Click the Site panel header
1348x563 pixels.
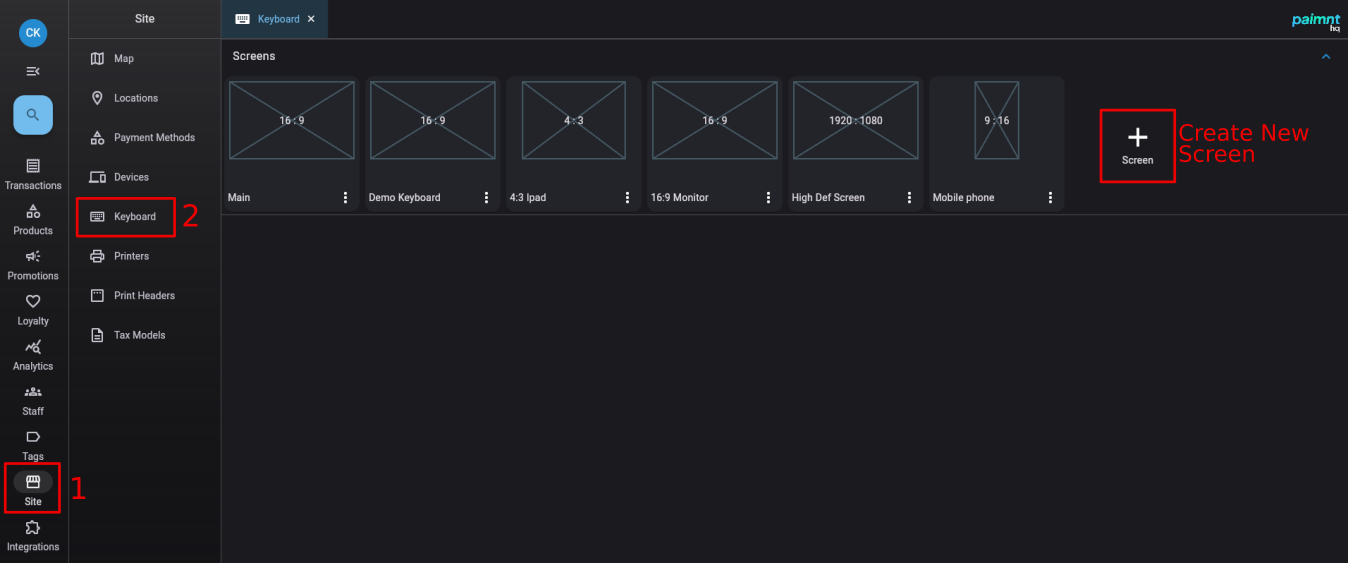(144, 19)
